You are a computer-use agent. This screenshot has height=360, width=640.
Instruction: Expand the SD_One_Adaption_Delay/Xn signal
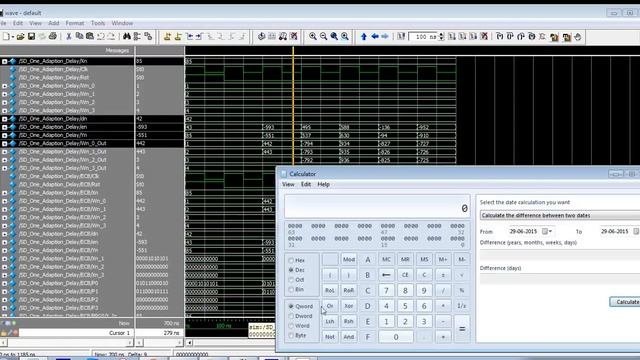[4, 61]
